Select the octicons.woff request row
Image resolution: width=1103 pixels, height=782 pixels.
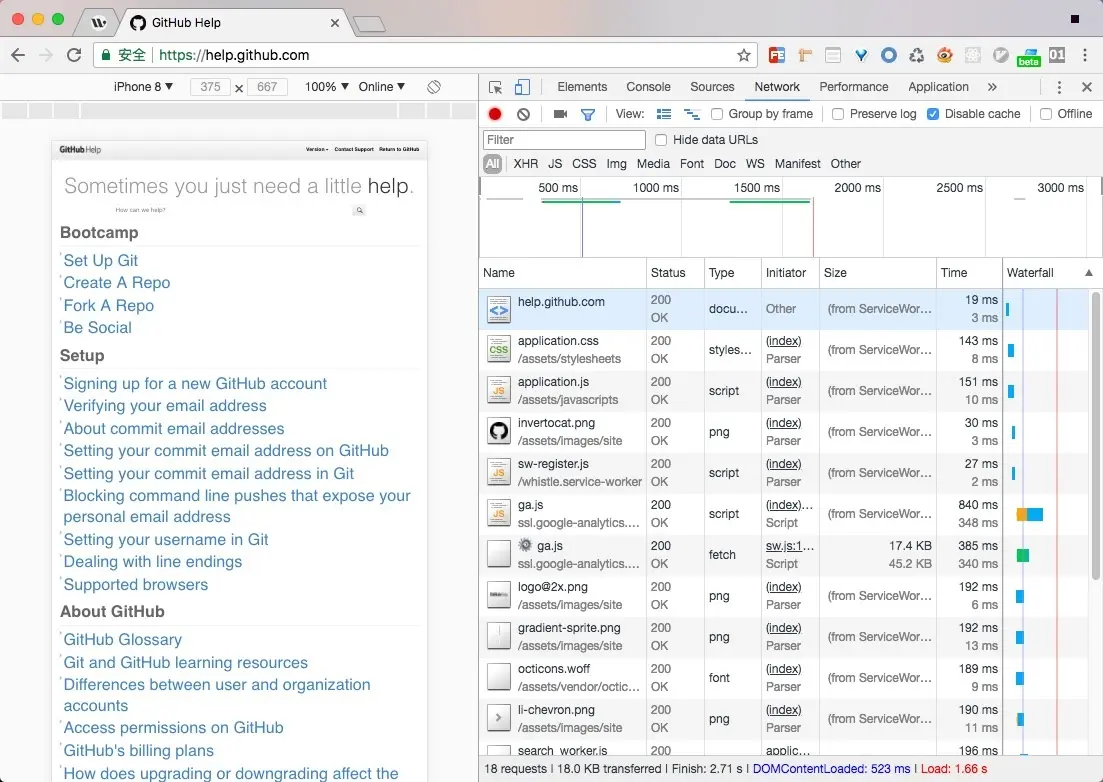(x=784, y=678)
